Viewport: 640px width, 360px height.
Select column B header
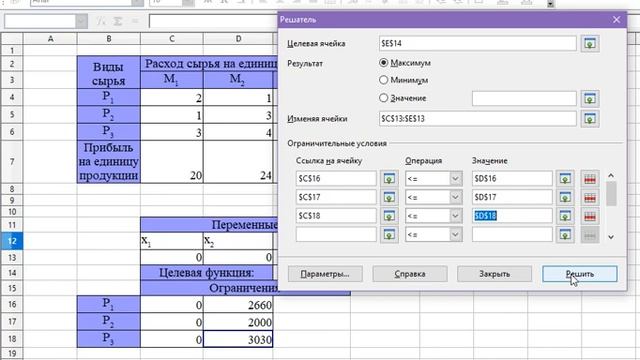[109, 39]
